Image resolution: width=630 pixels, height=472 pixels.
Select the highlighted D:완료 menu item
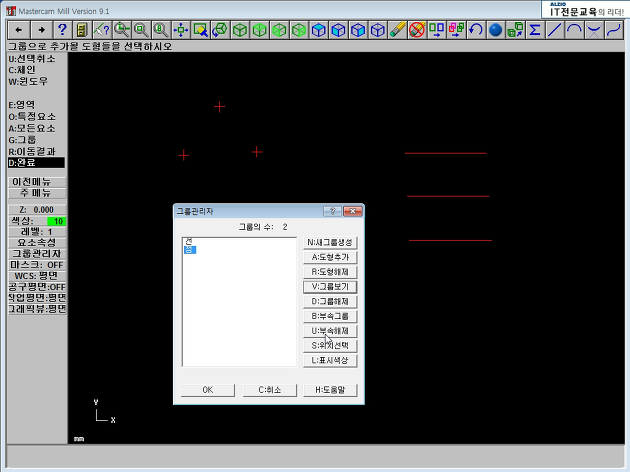[x=36, y=163]
